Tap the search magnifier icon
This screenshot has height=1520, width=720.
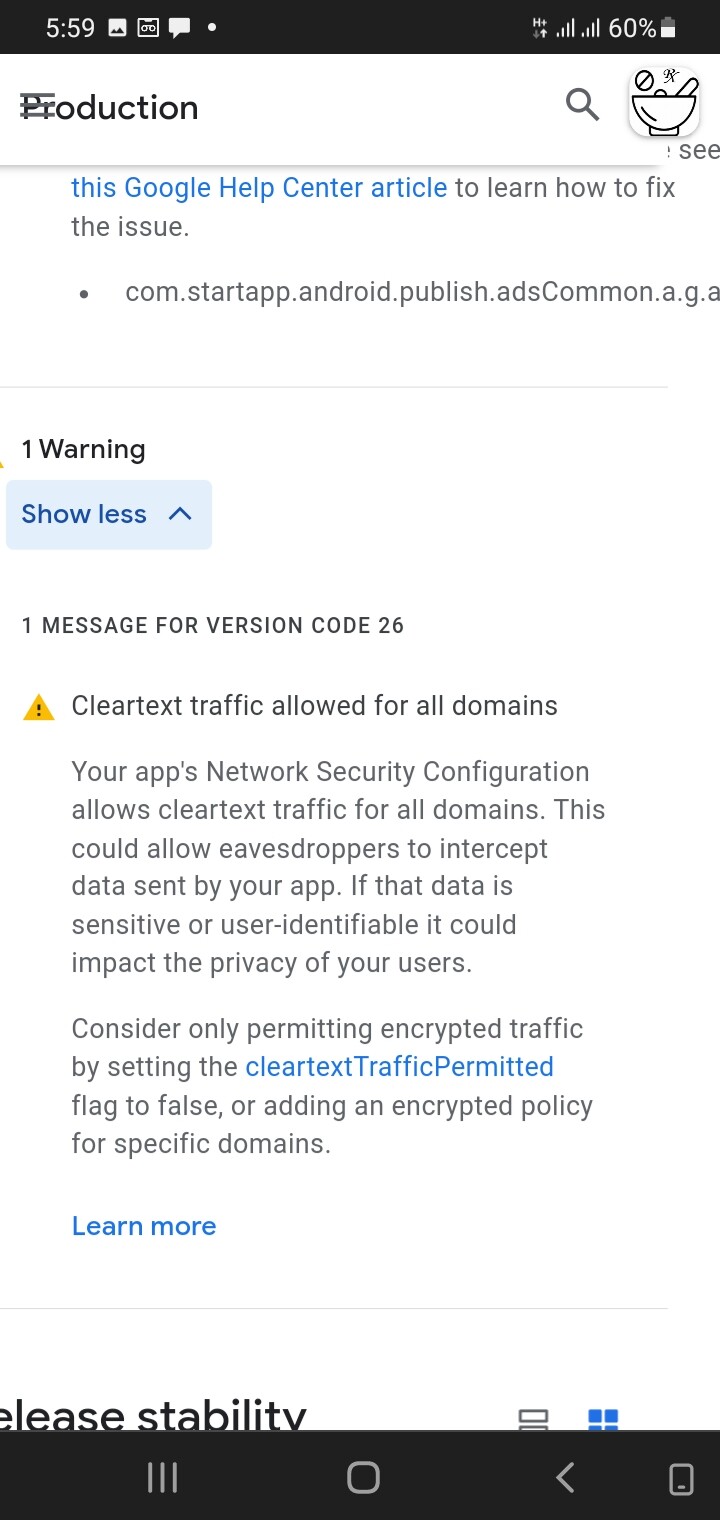[582, 103]
